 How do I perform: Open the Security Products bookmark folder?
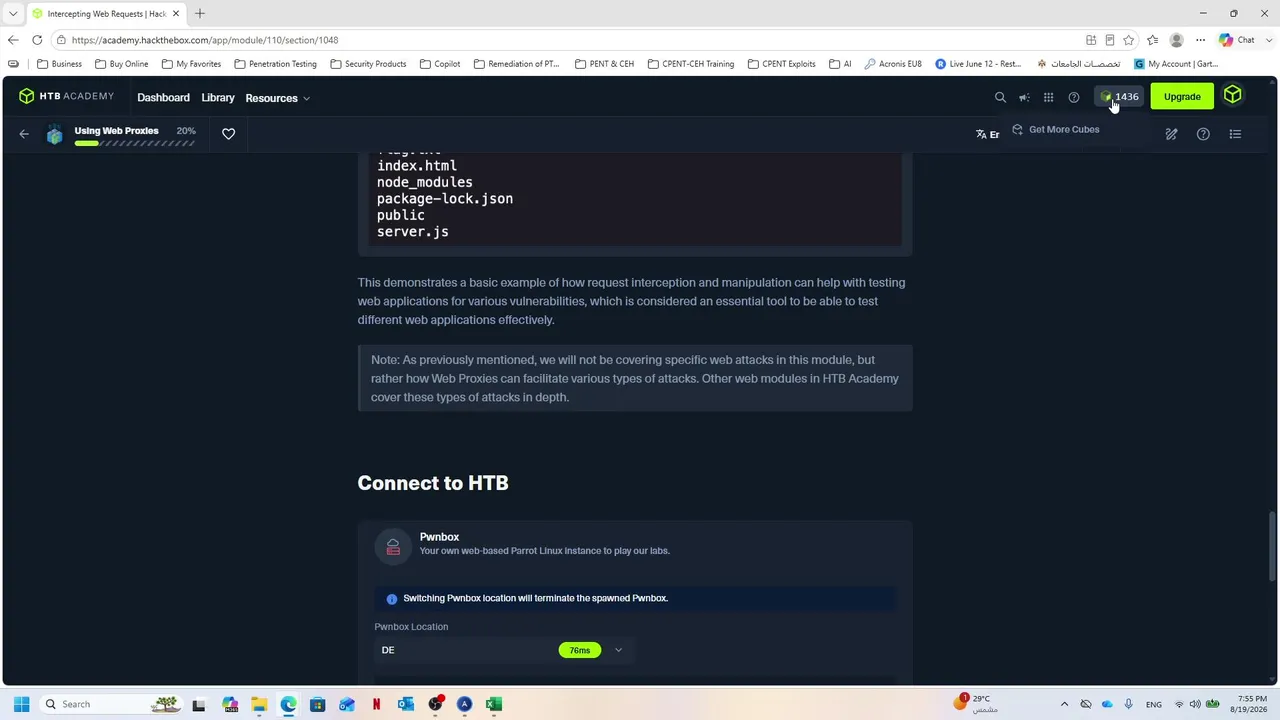pyautogui.click(x=368, y=64)
